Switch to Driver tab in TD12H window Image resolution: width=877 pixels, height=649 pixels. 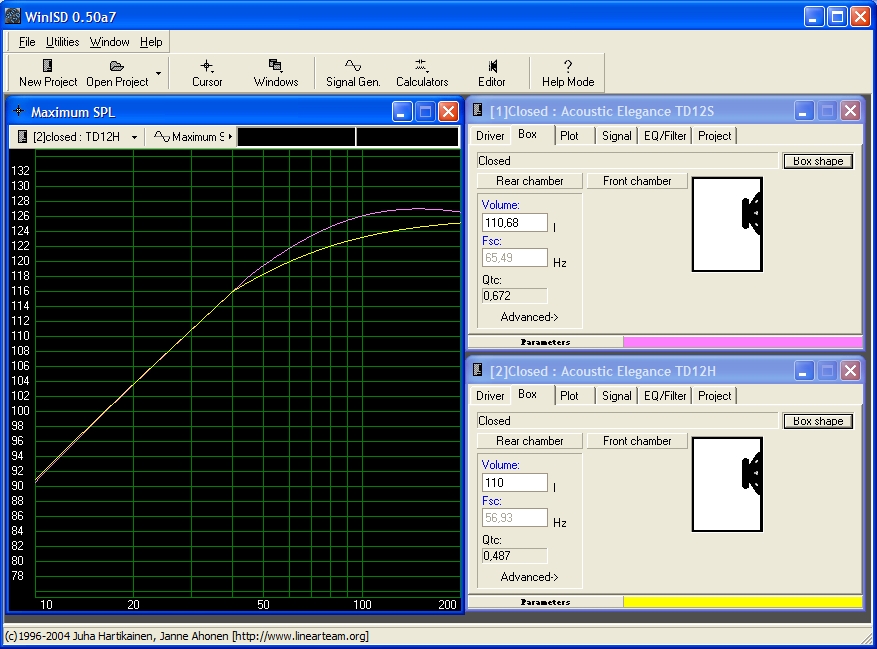pyautogui.click(x=490, y=396)
